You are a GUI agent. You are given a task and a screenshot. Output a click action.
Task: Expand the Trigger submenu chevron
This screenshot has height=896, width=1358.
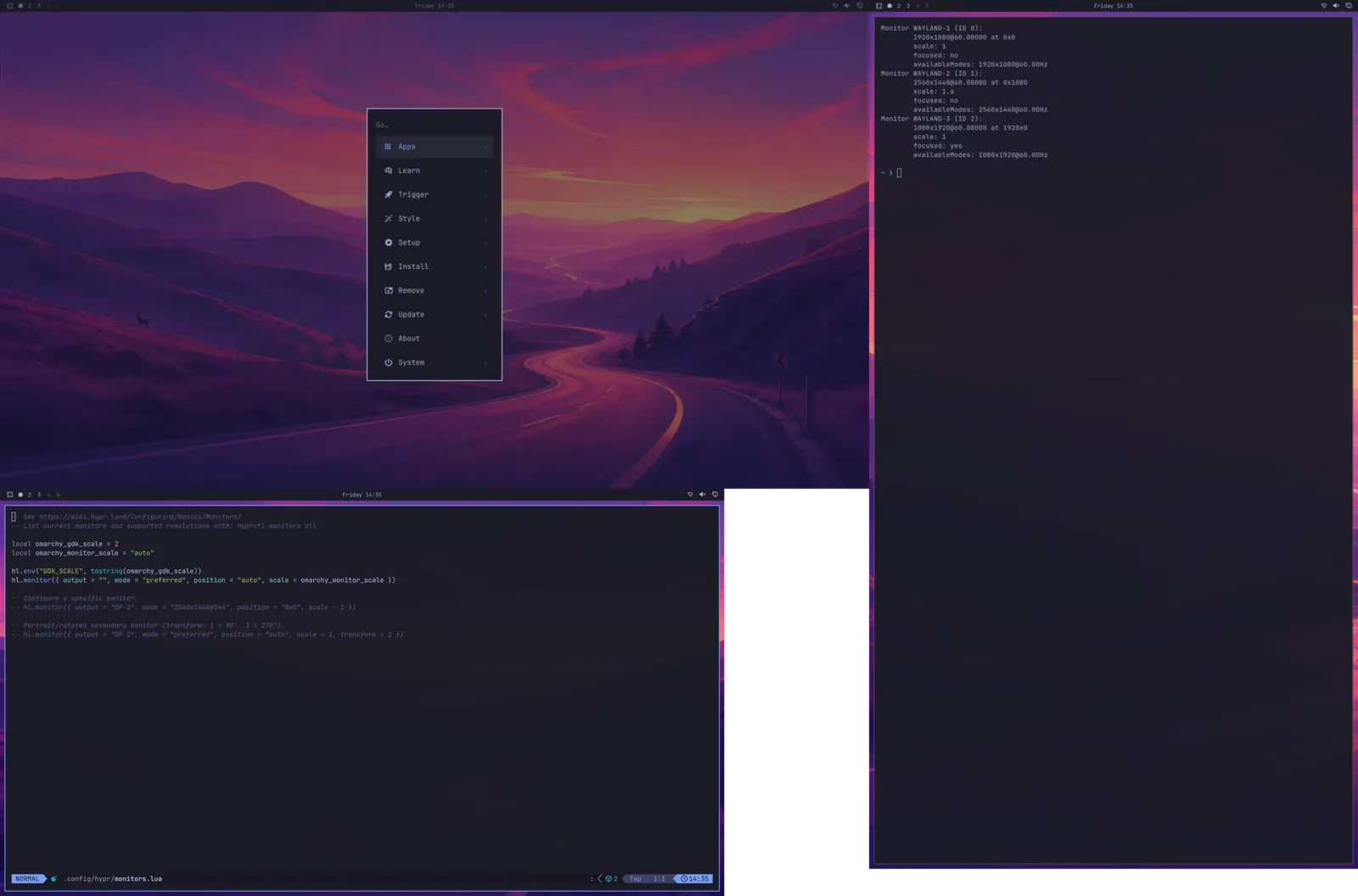click(x=485, y=194)
